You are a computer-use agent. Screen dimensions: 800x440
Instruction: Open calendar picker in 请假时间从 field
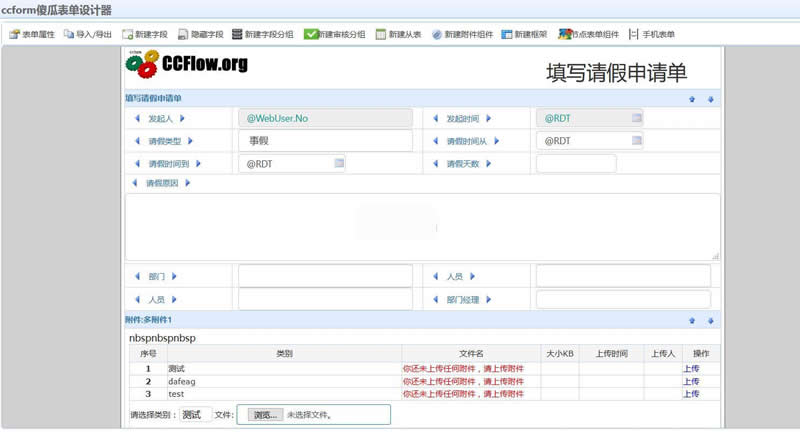click(636, 141)
